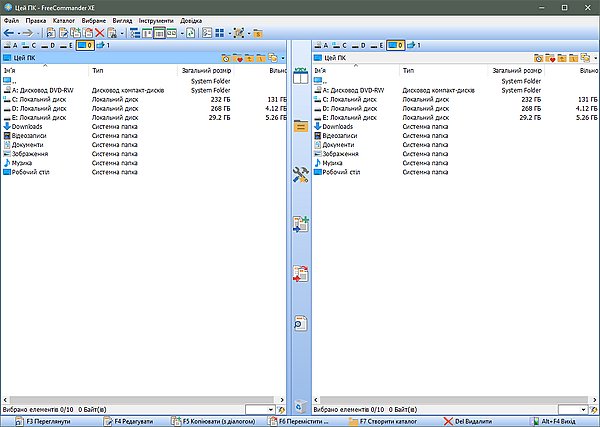The image size is (600, 427).
Task: Expand right panel address bar dropdown arrow
Action: point(596,59)
